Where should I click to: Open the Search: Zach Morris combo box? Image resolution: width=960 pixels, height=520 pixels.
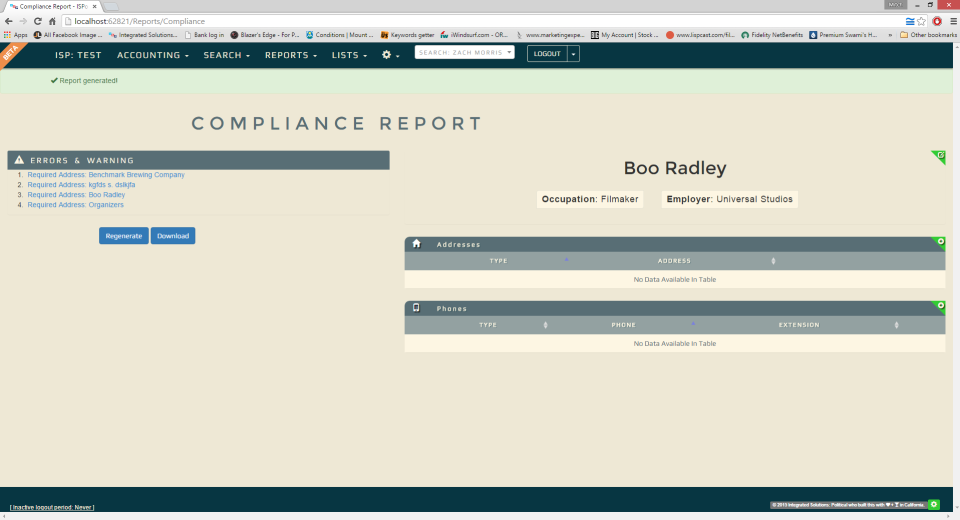(x=464, y=53)
